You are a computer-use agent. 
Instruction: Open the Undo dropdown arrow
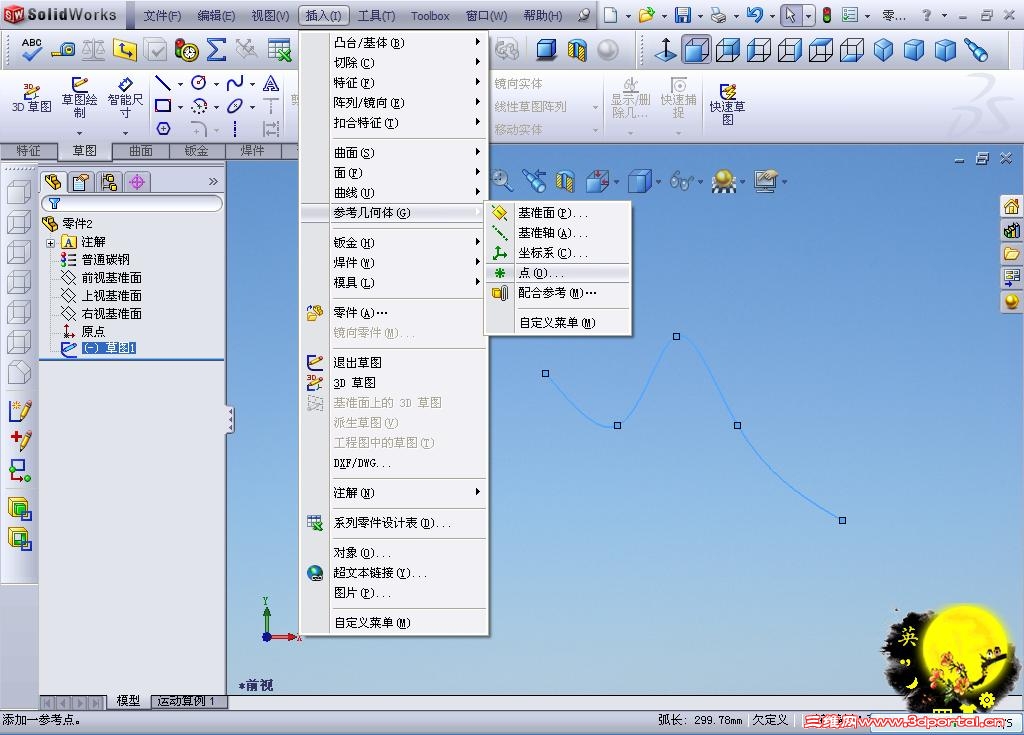click(772, 15)
